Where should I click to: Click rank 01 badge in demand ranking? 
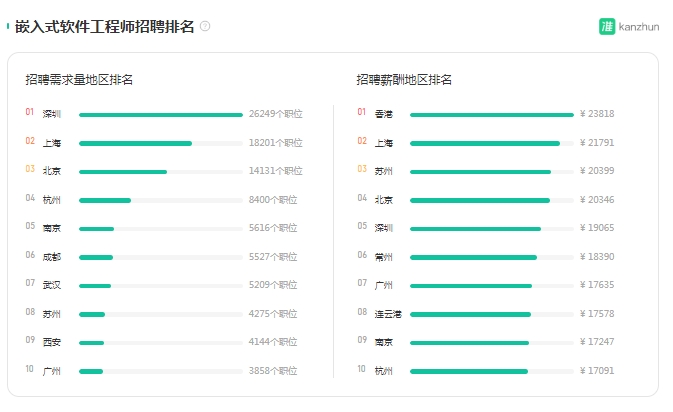(x=30, y=113)
